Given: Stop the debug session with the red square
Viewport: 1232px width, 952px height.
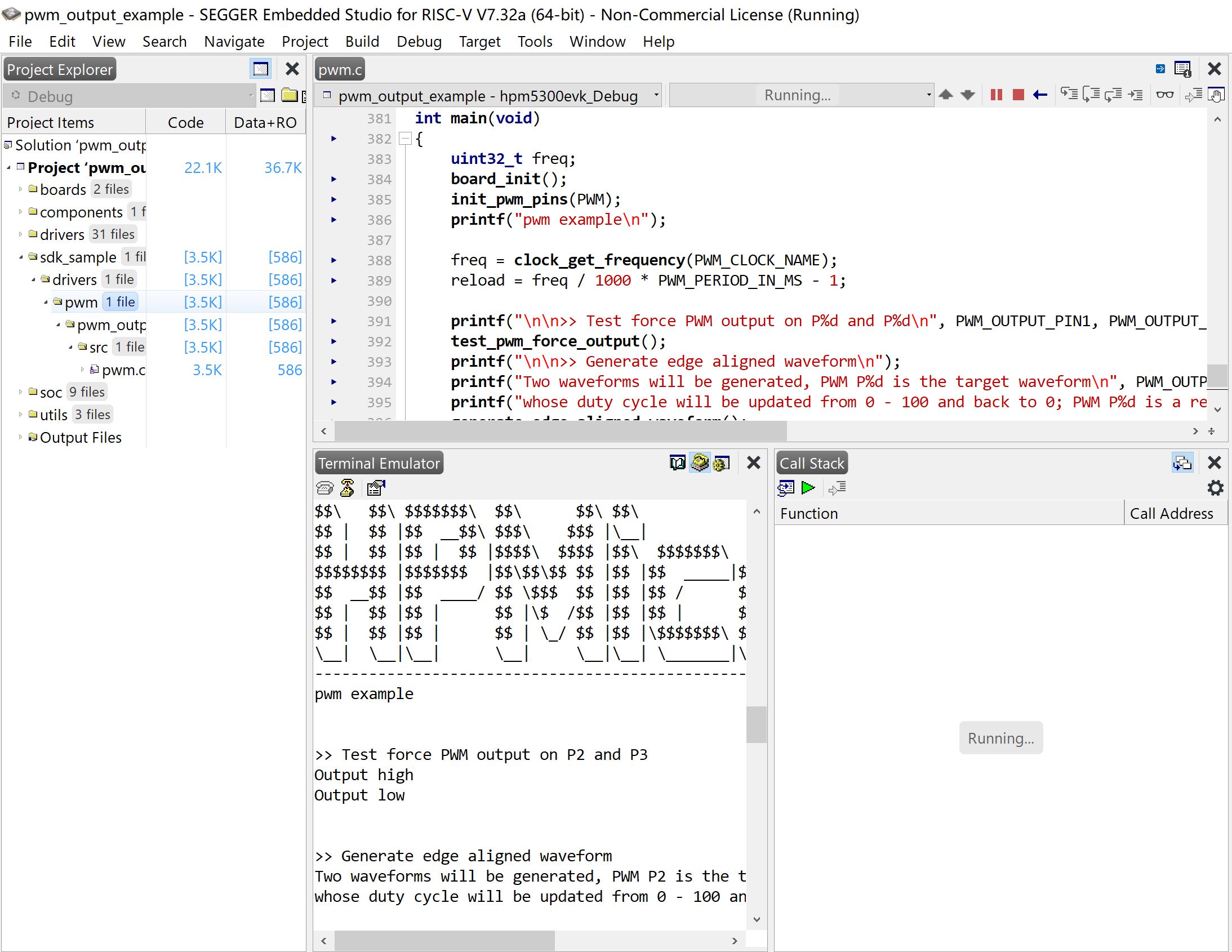Looking at the screenshot, I should [x=1017, y=95].
